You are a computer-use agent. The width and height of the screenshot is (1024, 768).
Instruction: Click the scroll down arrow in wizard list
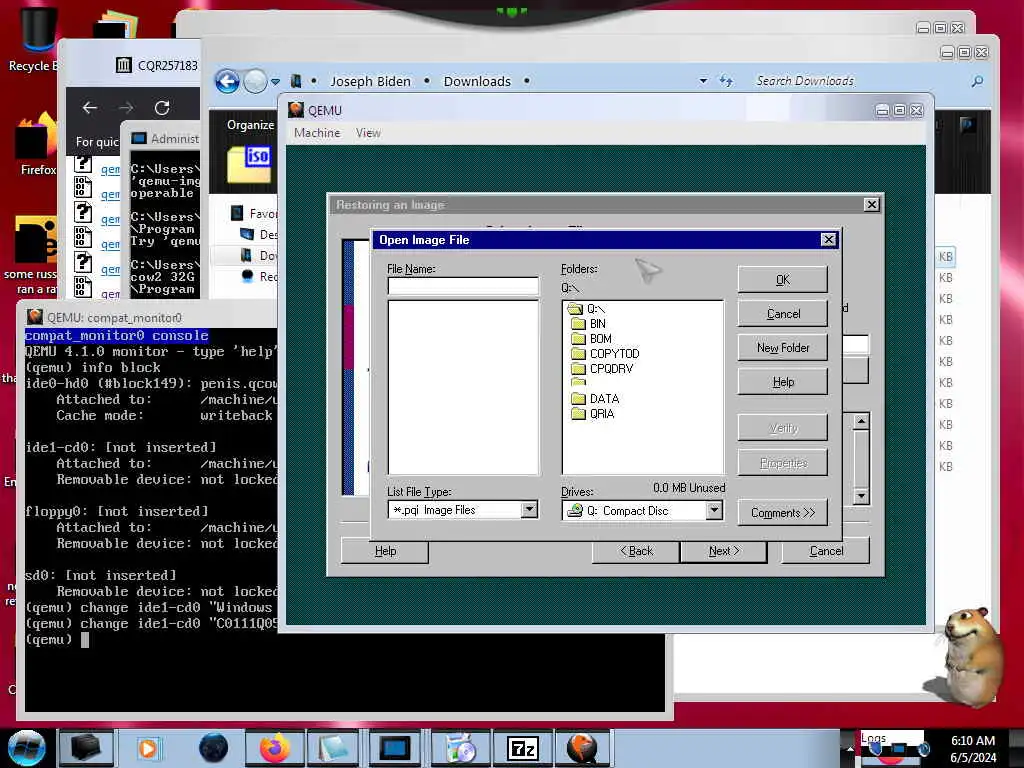[x=861, y=496]
